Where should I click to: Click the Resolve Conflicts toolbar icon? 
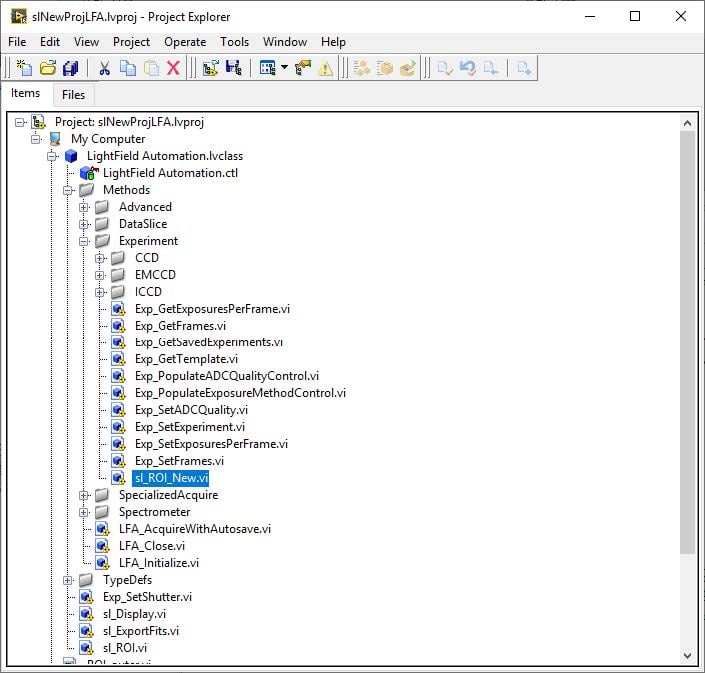(x=303, y=68)
